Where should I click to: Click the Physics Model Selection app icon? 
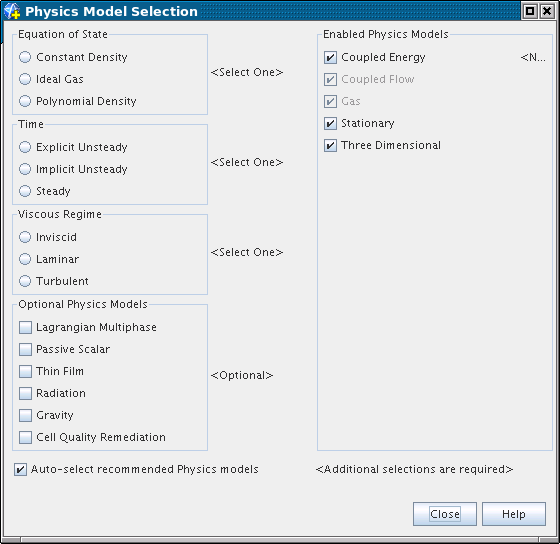click(12, 11)
